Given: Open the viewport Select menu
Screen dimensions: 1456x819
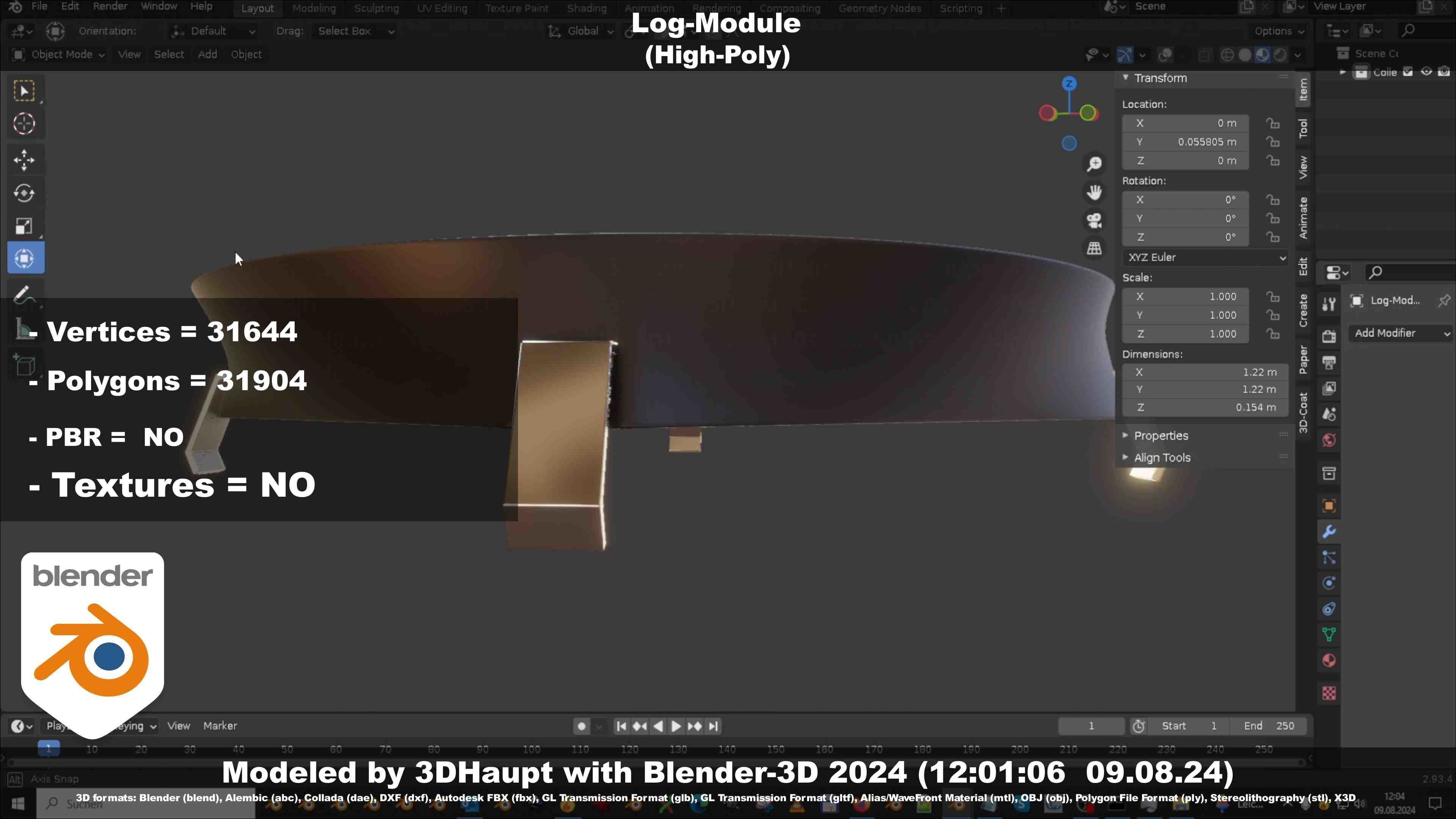Looking at the screenshot, I should (169, 55).
